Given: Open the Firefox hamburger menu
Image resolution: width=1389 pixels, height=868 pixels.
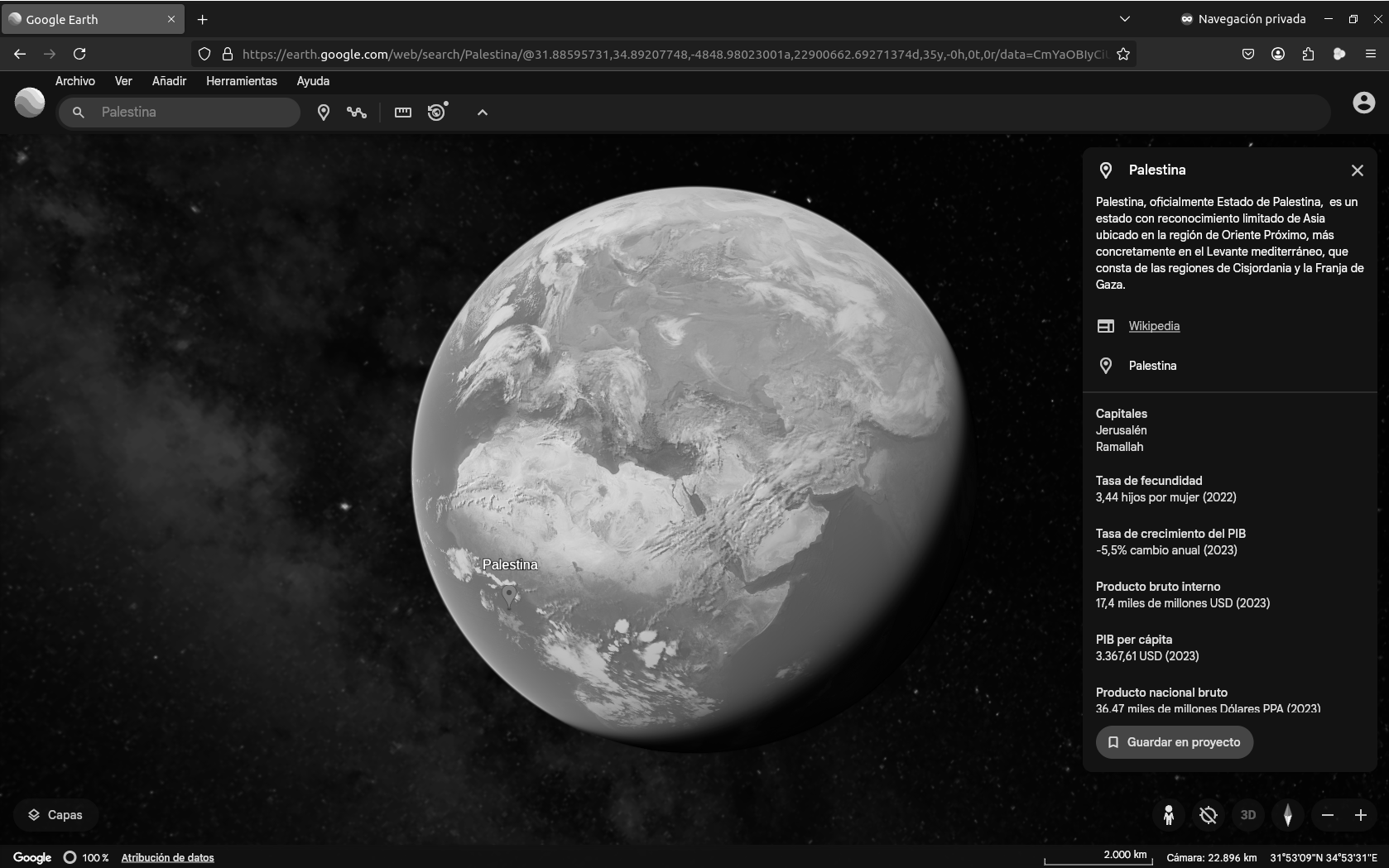Looking at the screenshot, I should coord(1371,54).
